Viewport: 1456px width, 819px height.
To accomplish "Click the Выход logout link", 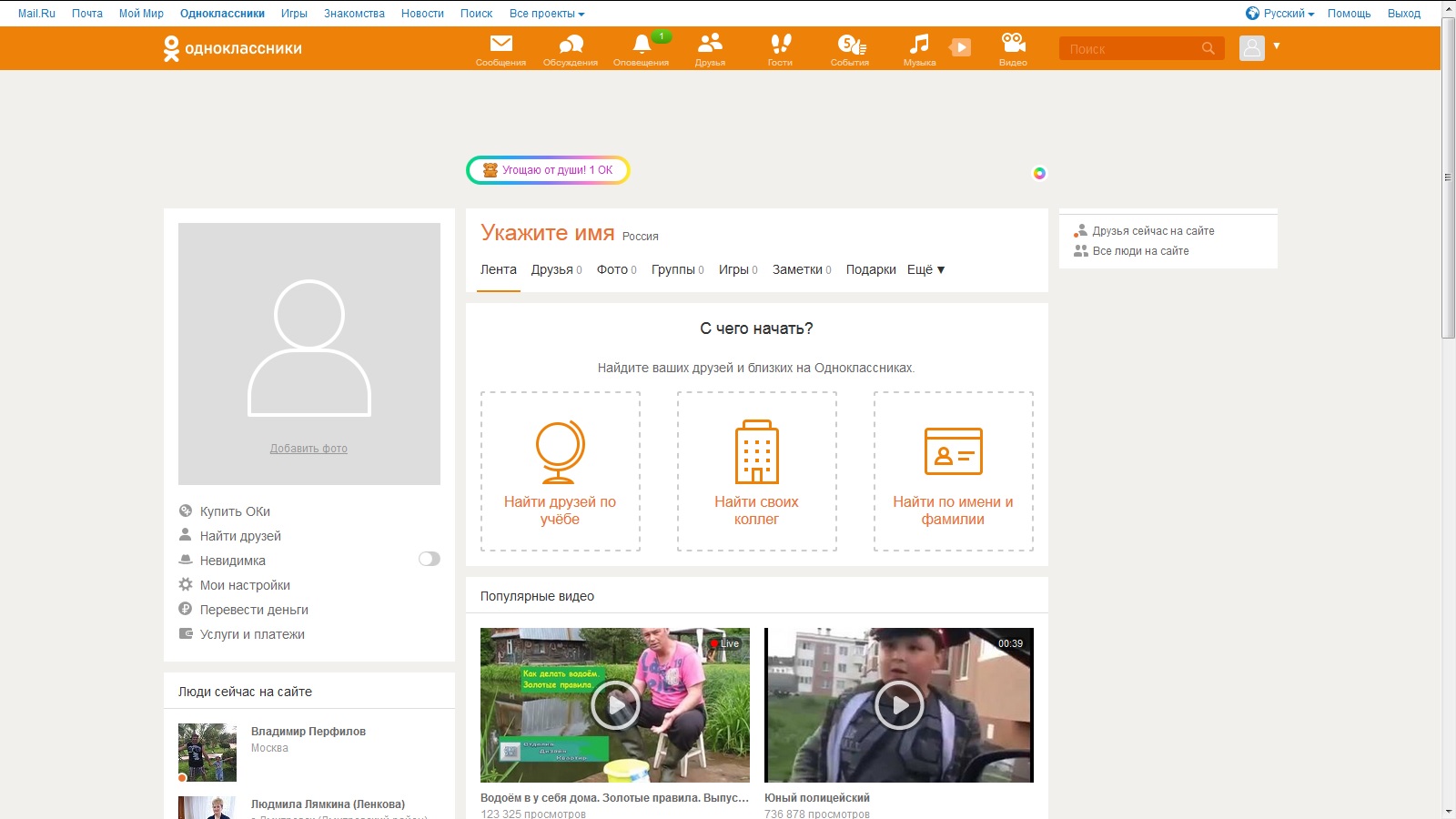I will [x=1404, y=14].
